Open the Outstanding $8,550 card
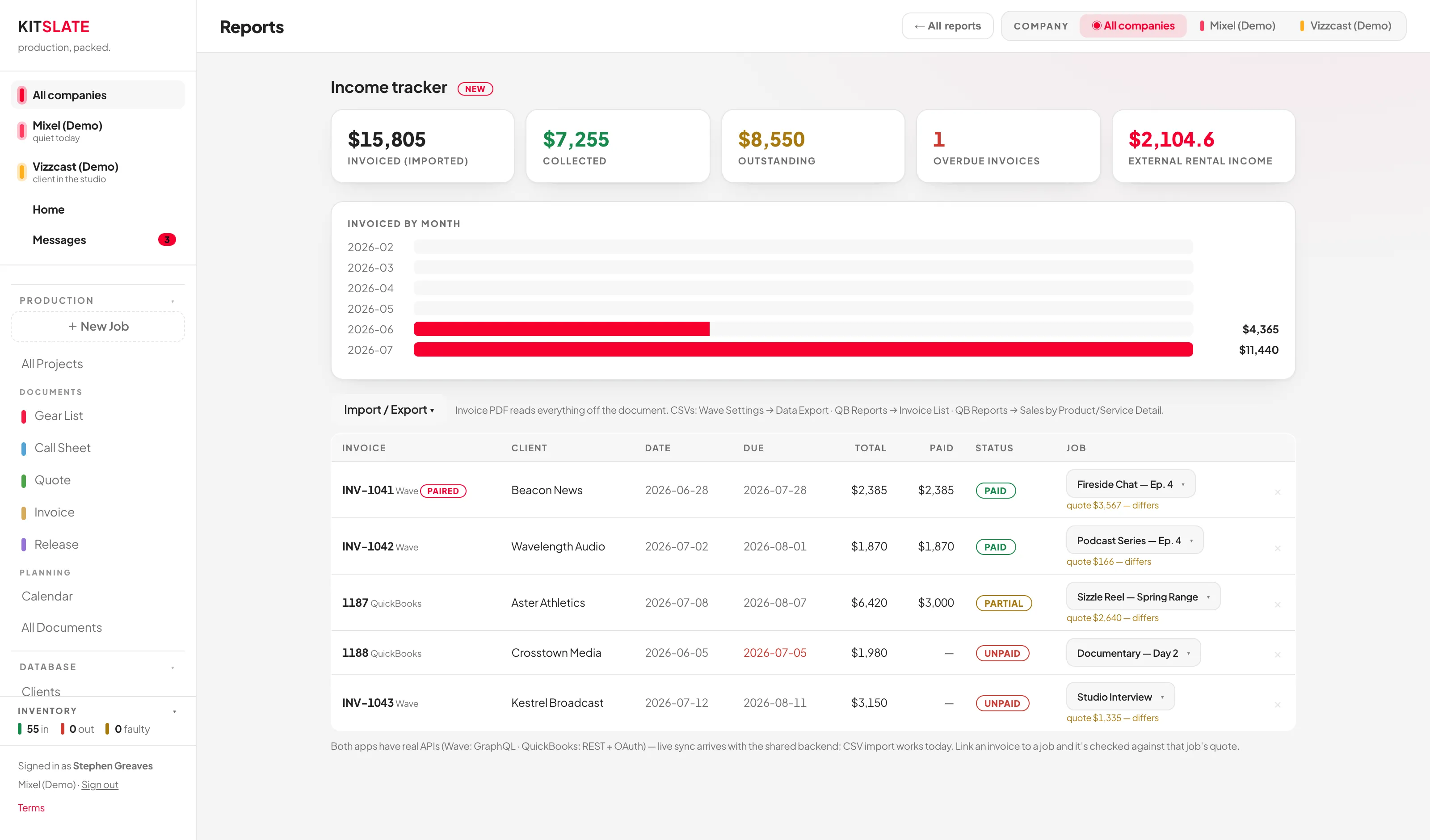 pyautogui.click(x=812, y=146)
